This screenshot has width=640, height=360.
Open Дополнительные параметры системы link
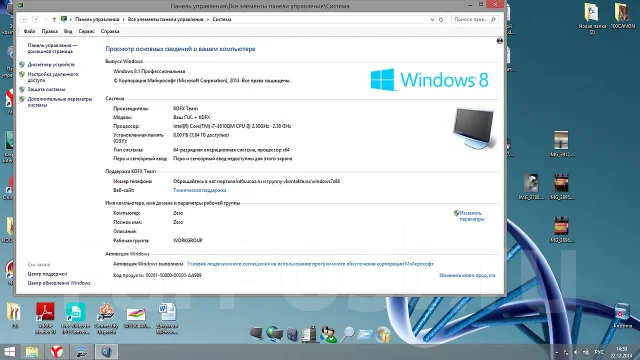pyautogui.click(x=60, y=102)
